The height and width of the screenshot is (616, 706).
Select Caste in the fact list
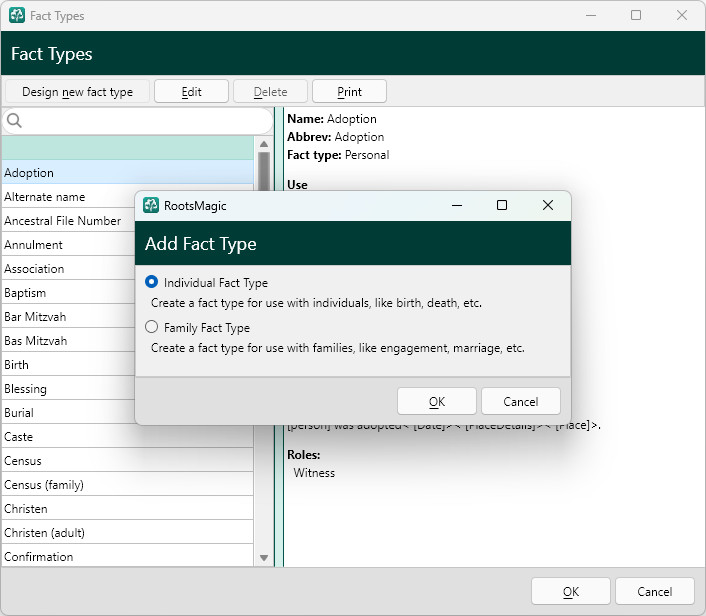click(128, 437)
